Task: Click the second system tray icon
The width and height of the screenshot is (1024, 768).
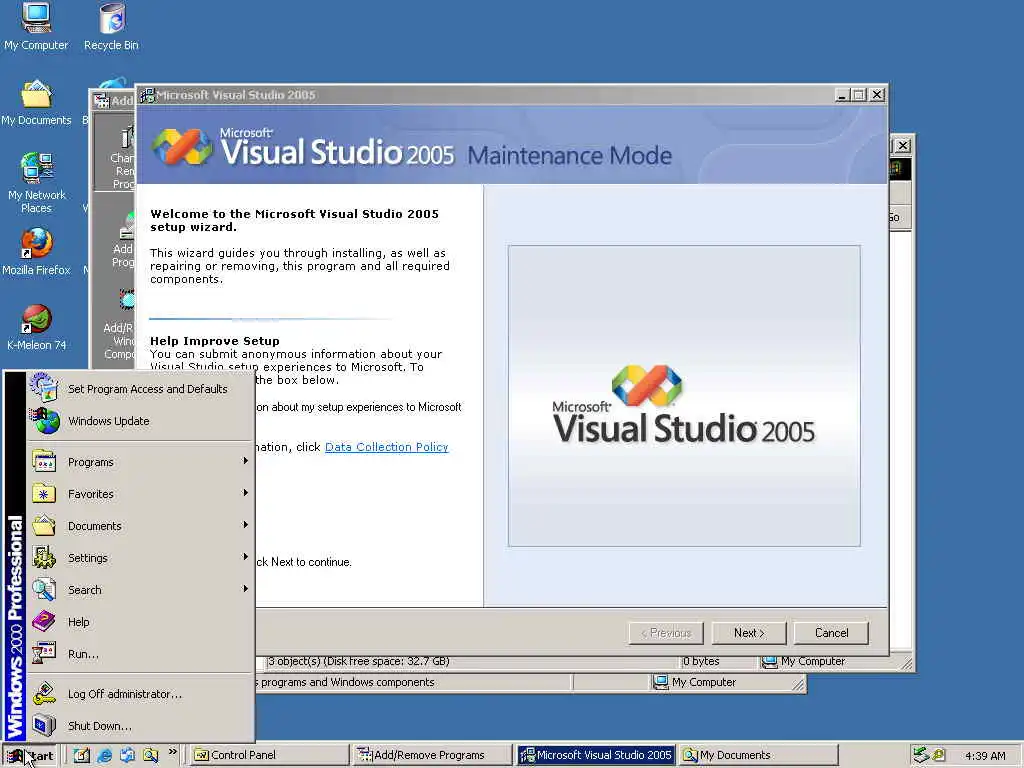Action: pos(938,755)
